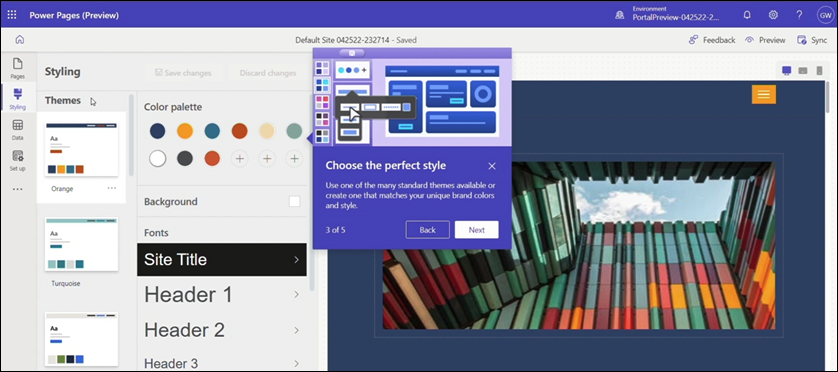Select the Orange theme thumbnail
The height and width of the screenshot is (372, 838).
(x=81, y=149)
